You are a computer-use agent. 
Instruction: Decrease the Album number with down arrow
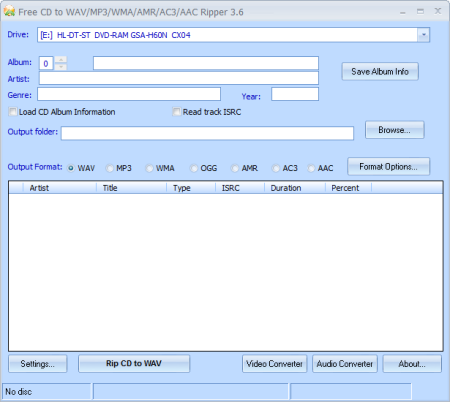61,67
